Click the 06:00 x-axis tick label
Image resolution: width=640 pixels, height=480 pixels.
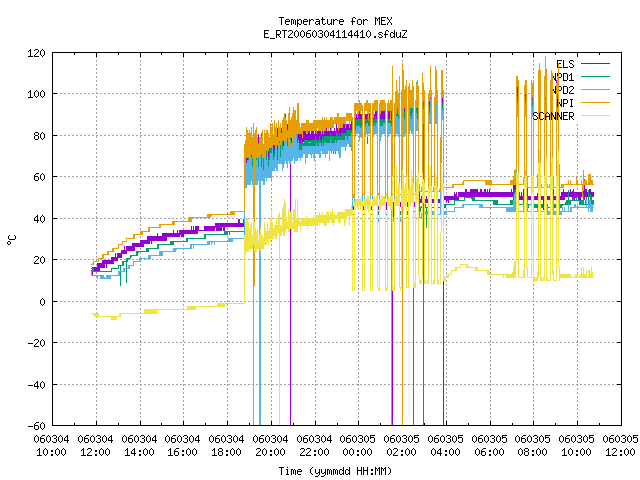point(489,446)
